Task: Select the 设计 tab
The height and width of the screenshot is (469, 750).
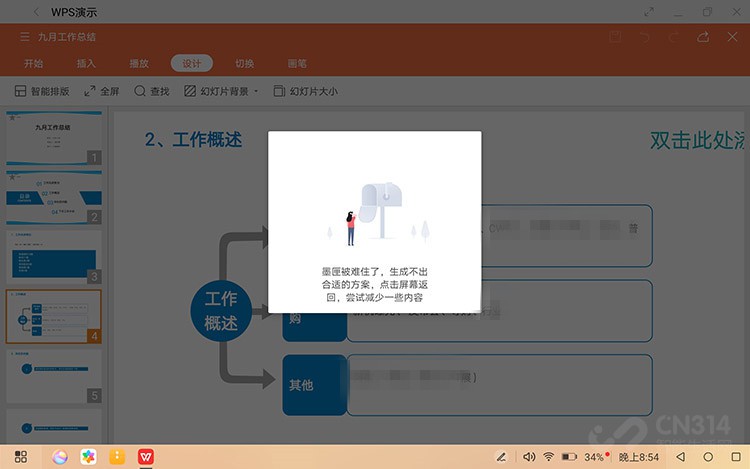Action: tap(191, 64)
